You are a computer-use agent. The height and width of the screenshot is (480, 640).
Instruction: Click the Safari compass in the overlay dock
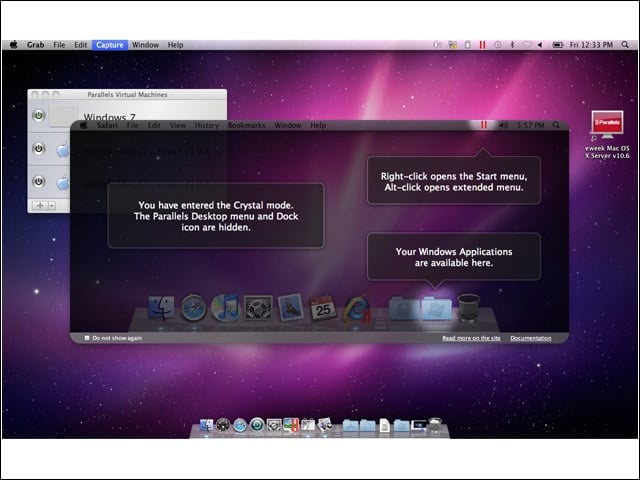tap(194, 307)
